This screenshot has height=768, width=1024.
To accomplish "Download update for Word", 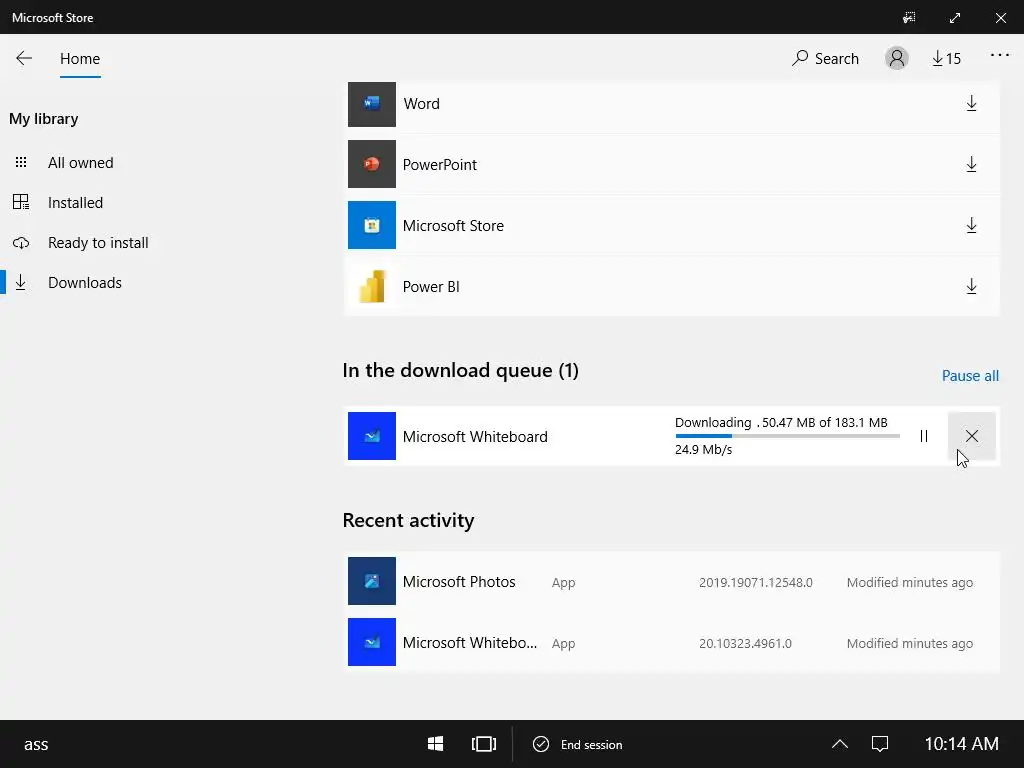I will (971, 103).
